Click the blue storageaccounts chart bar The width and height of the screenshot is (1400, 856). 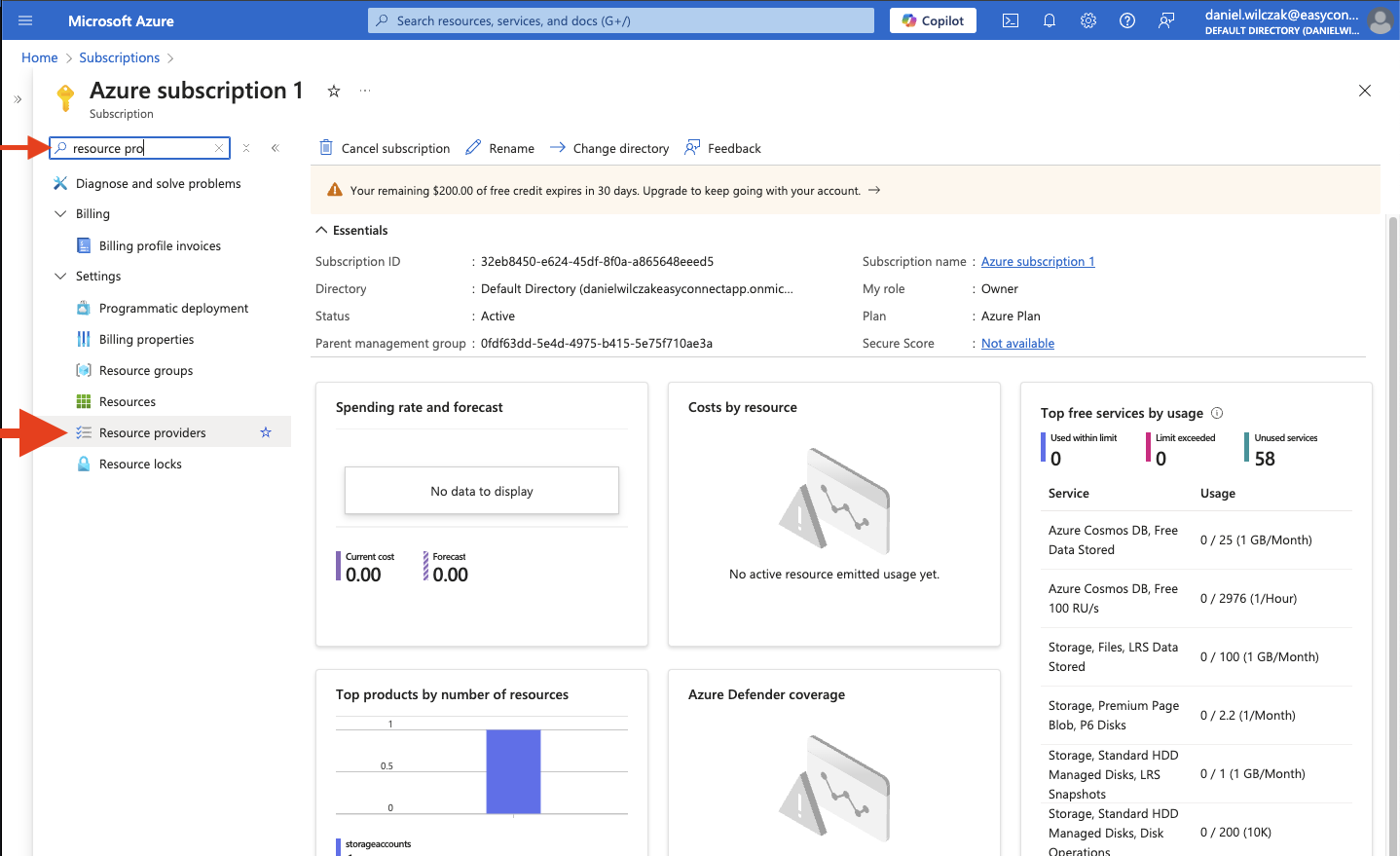tap(513, 771)
